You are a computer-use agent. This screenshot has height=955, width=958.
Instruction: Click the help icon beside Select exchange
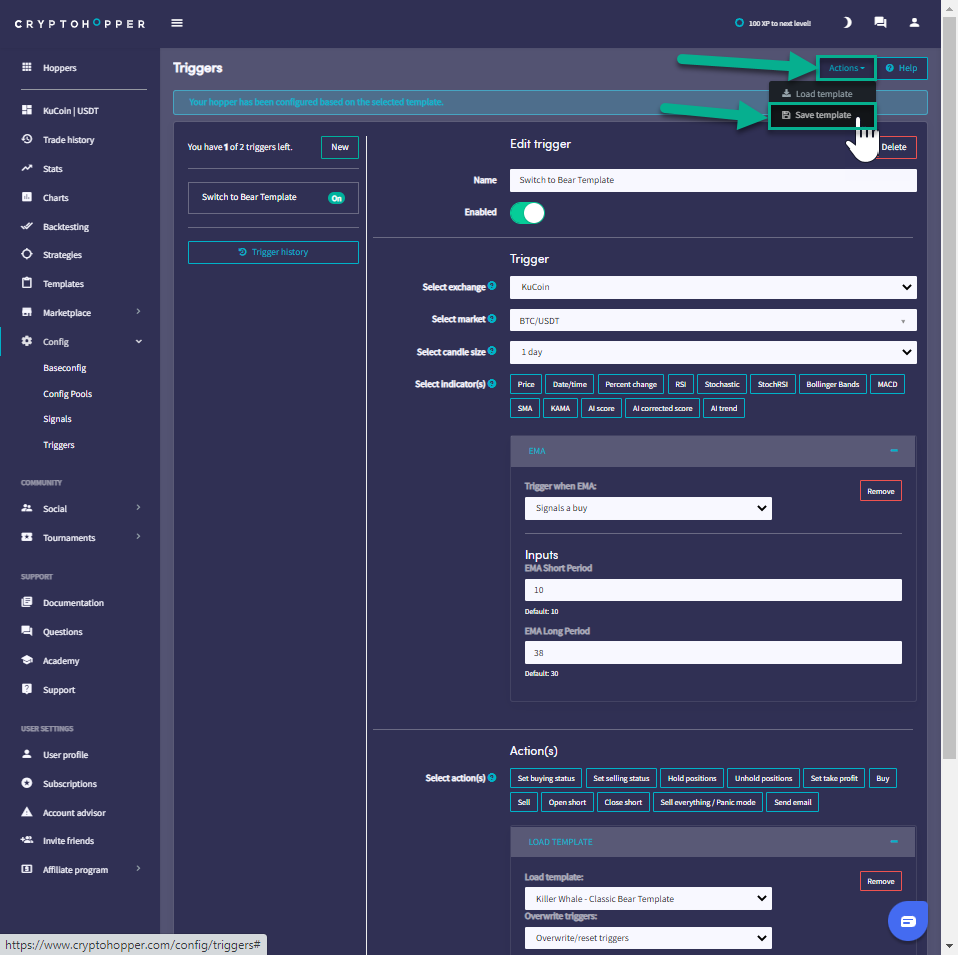coord(492,287)
